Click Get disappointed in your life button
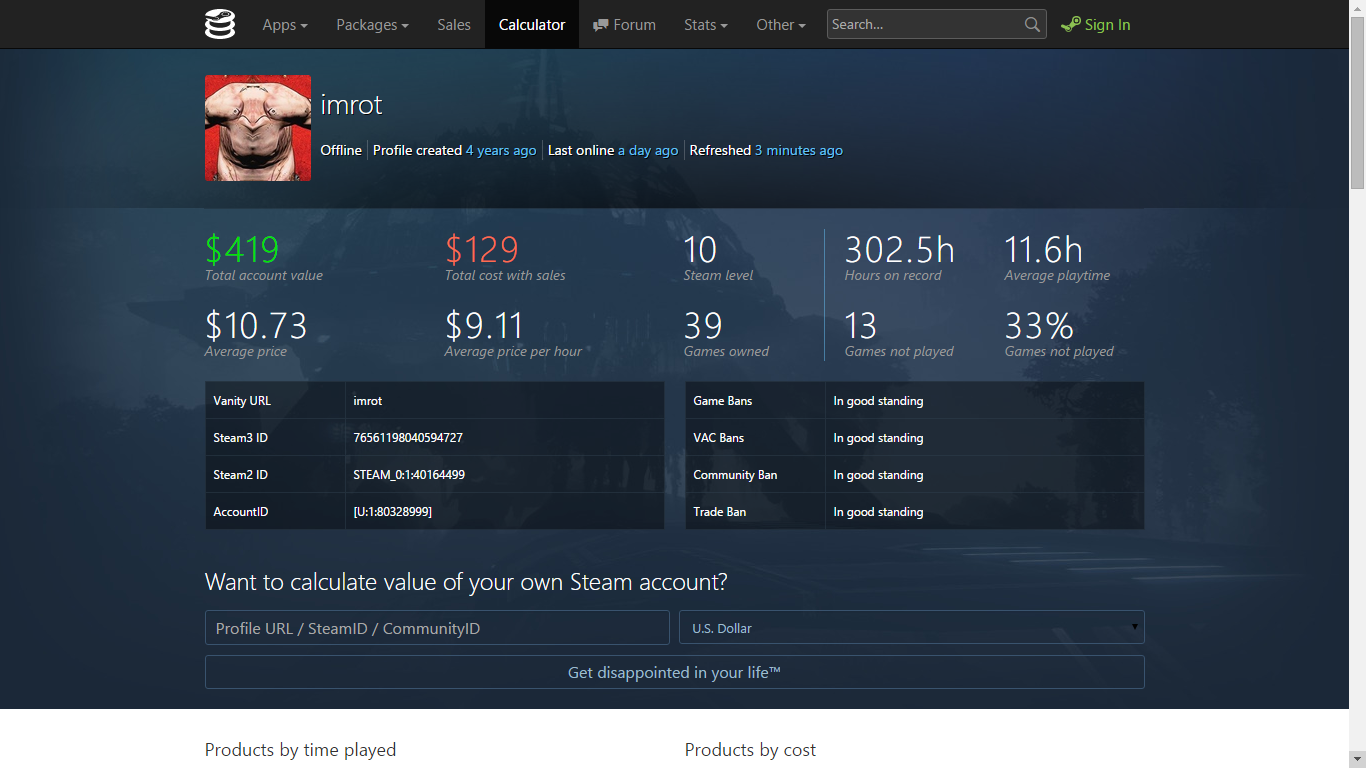The height and width of the screenshot is (768, 1366). (675, 672)
